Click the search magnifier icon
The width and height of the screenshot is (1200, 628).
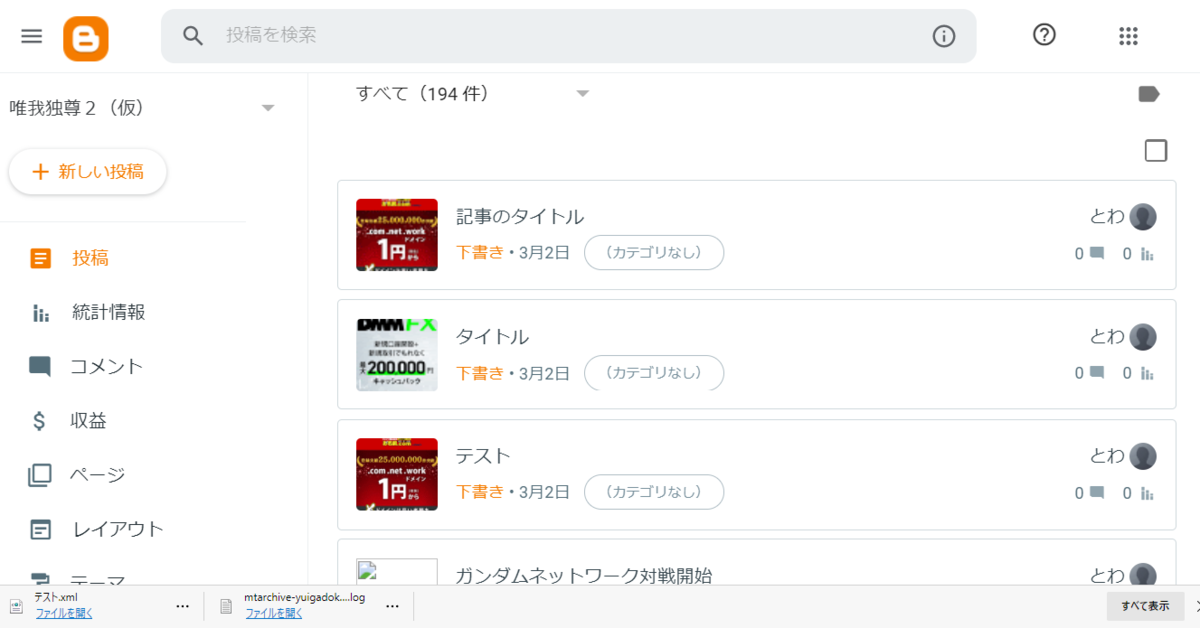click(193, 36)
